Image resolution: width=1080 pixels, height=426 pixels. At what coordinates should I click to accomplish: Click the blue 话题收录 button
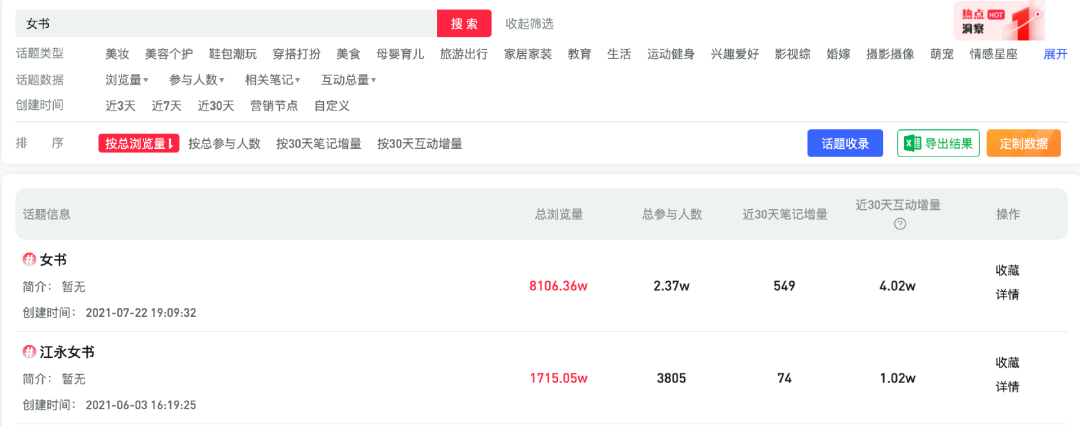tap(845, 144)
